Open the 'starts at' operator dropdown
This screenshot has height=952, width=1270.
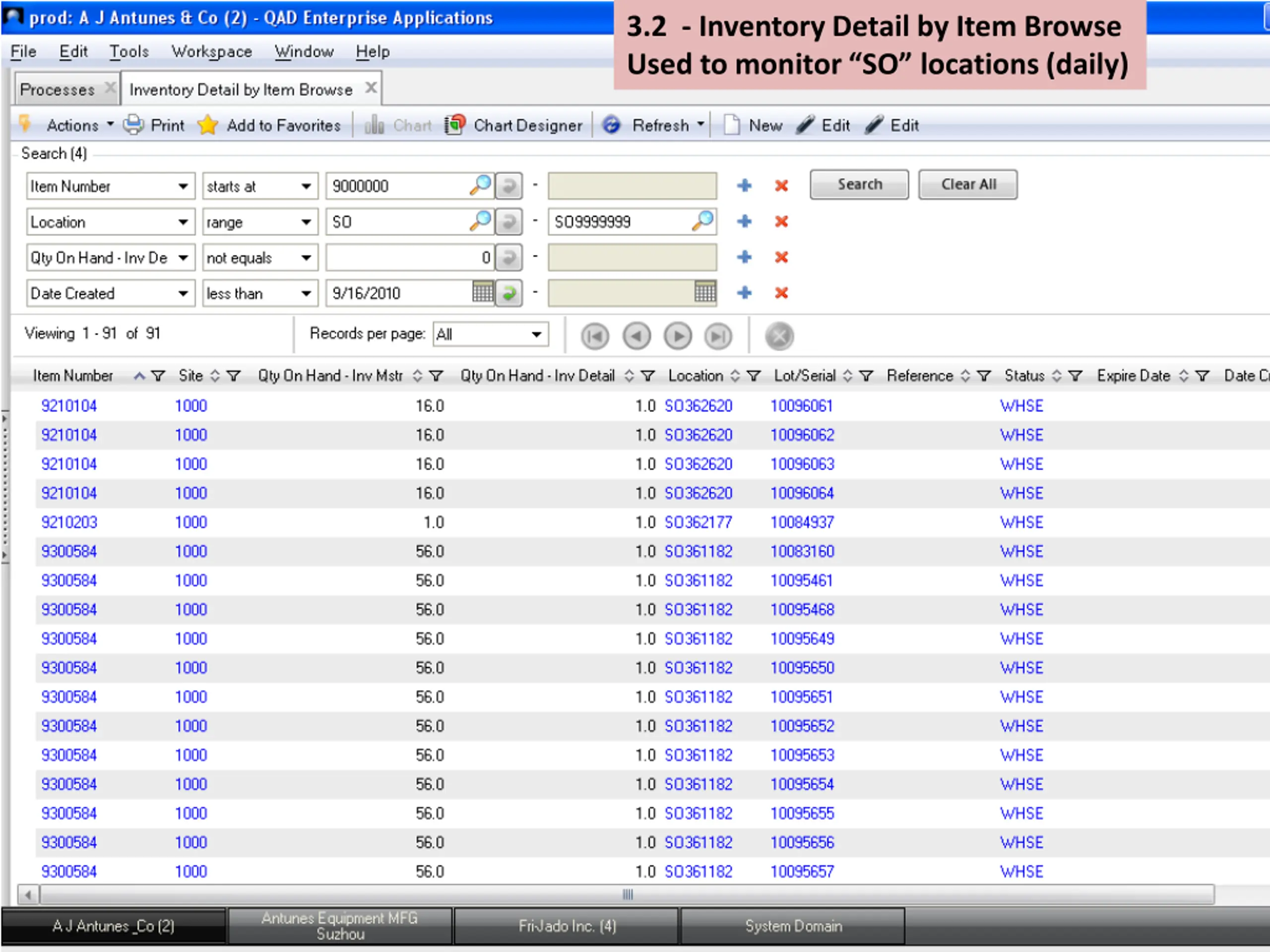point(306,186)
